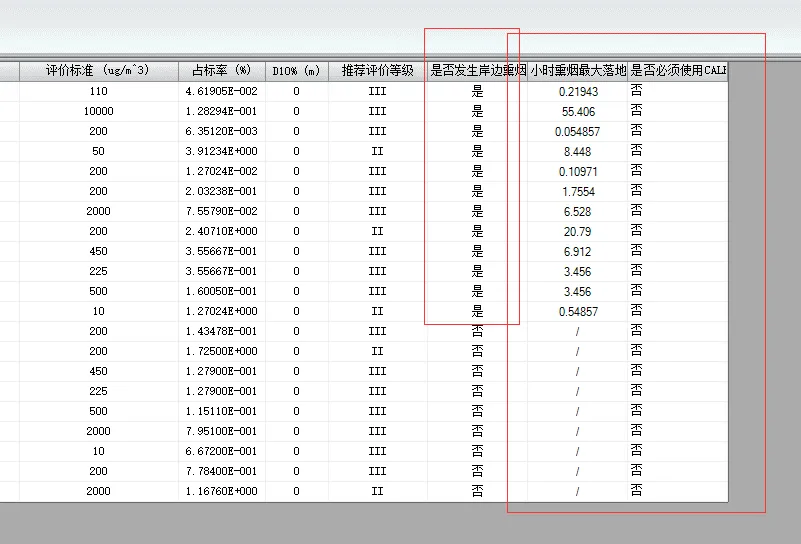Click the fumigation value 0.10971

coord(578,172)
